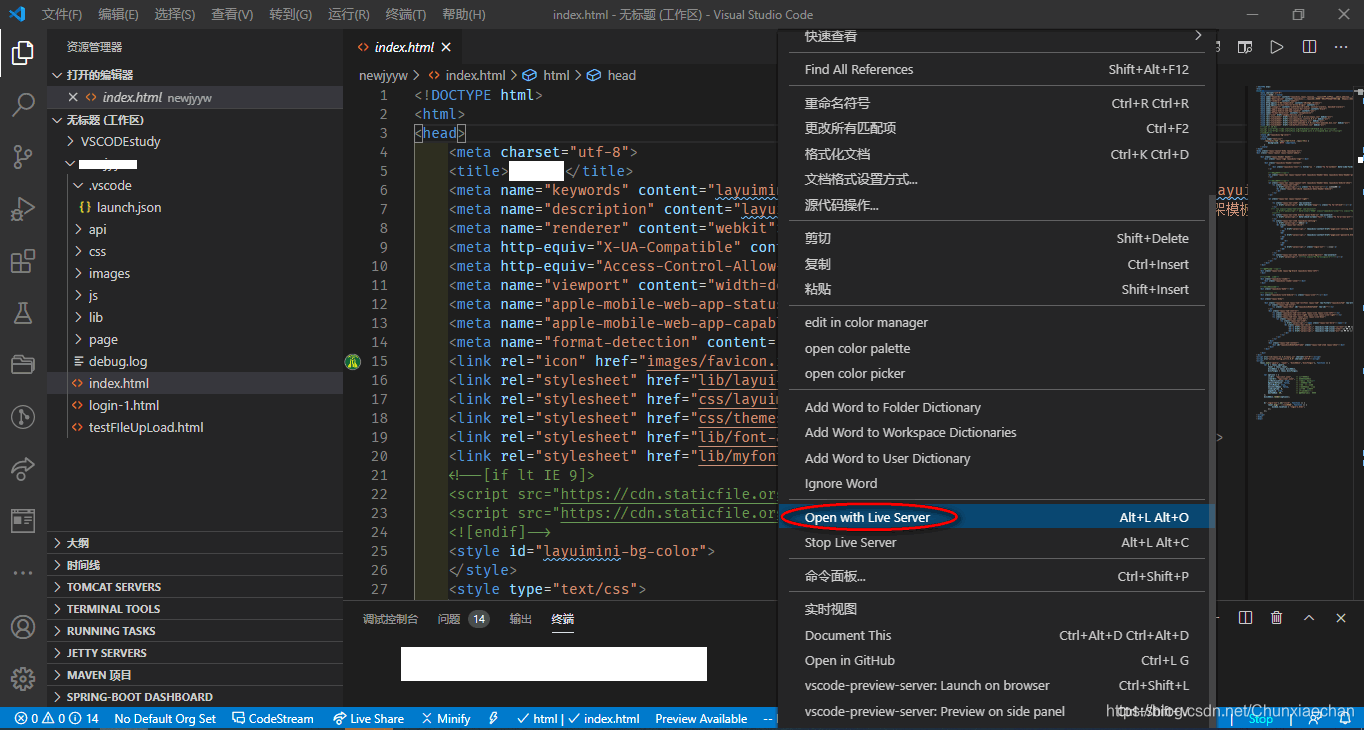Open preview to the side icon

coord(1245,47)
